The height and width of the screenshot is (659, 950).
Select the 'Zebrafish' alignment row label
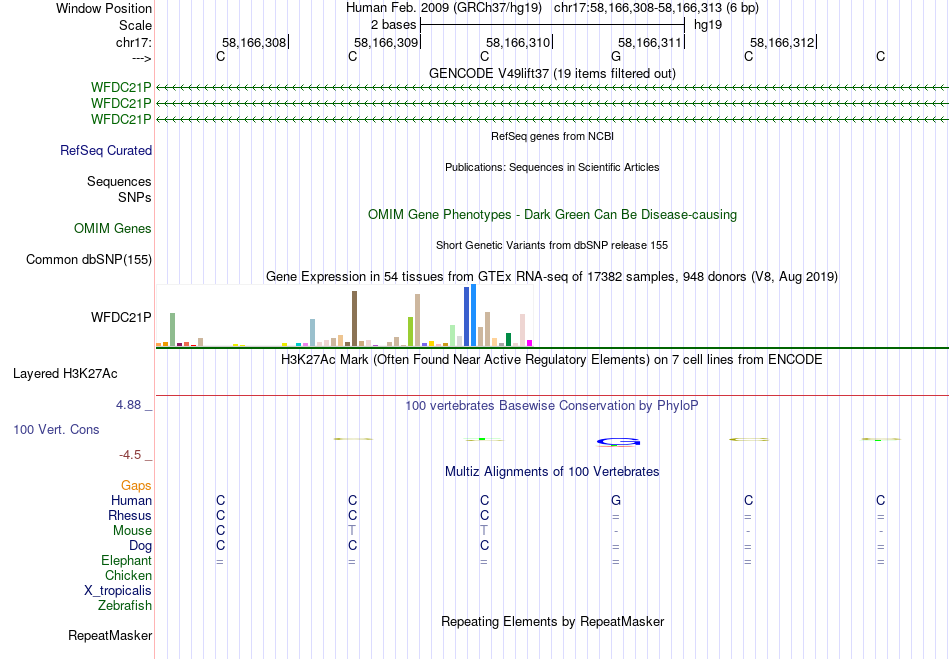pos(125,605)
